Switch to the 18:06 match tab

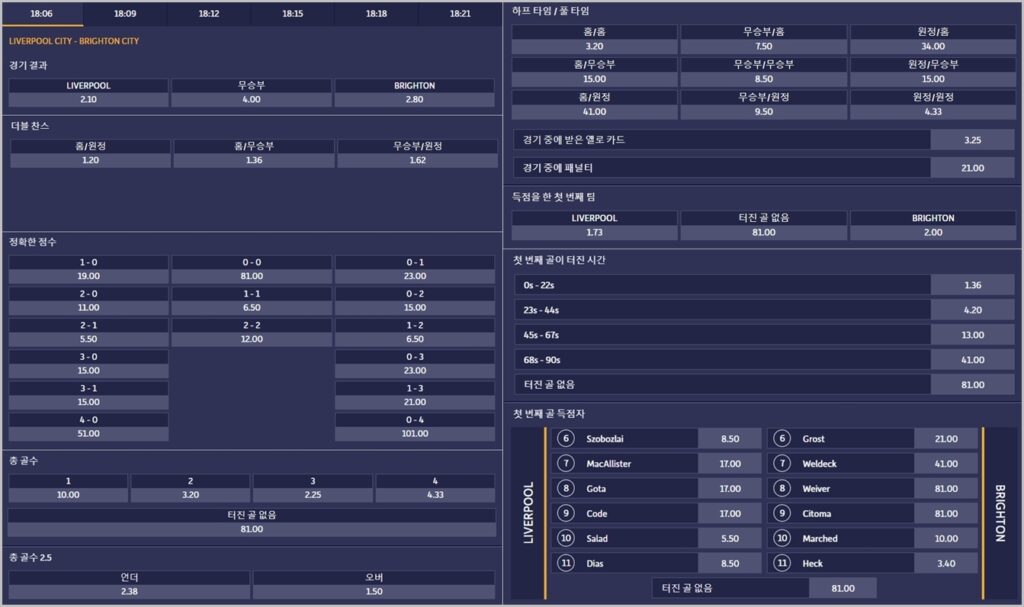(x=42, y=14)
